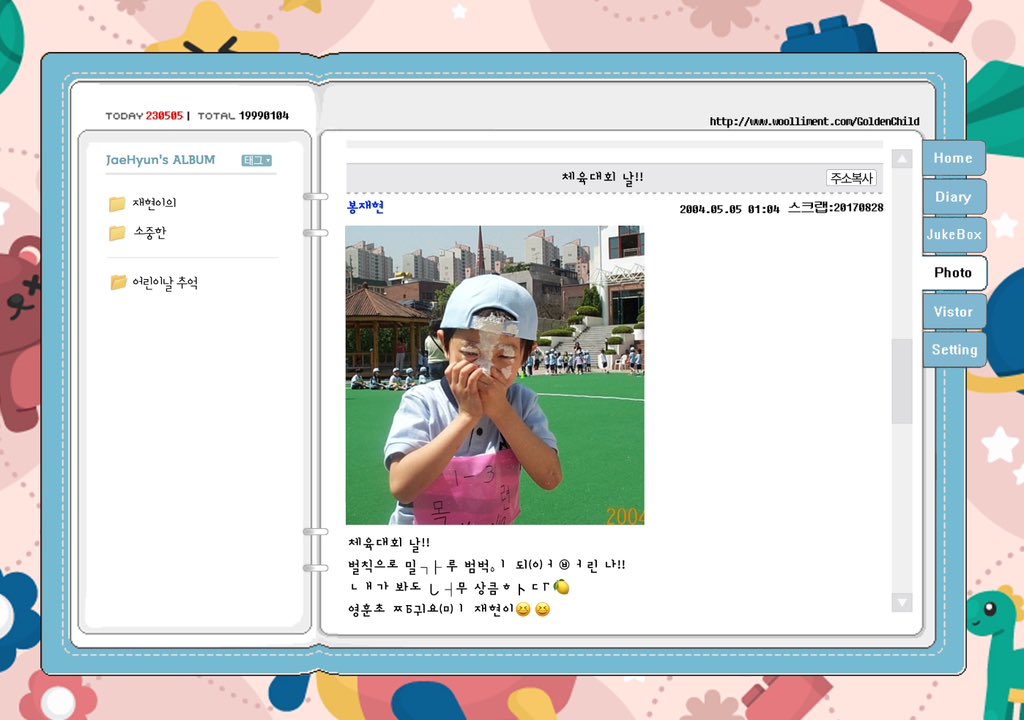The width and height of the screenshot is (1024, 720).
Task: Click the scroll up arrow of the post
Action: point(902,158)
